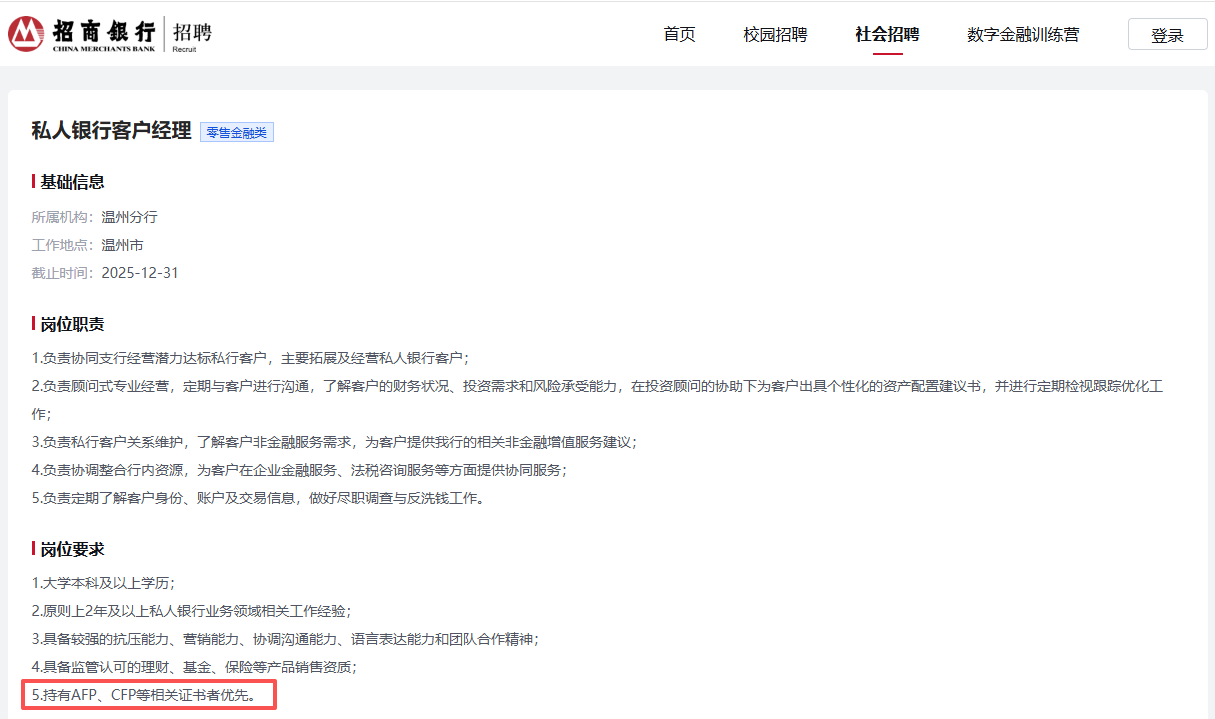Open 数字金融训练营 in the navigation bar

click(1023, 34)
